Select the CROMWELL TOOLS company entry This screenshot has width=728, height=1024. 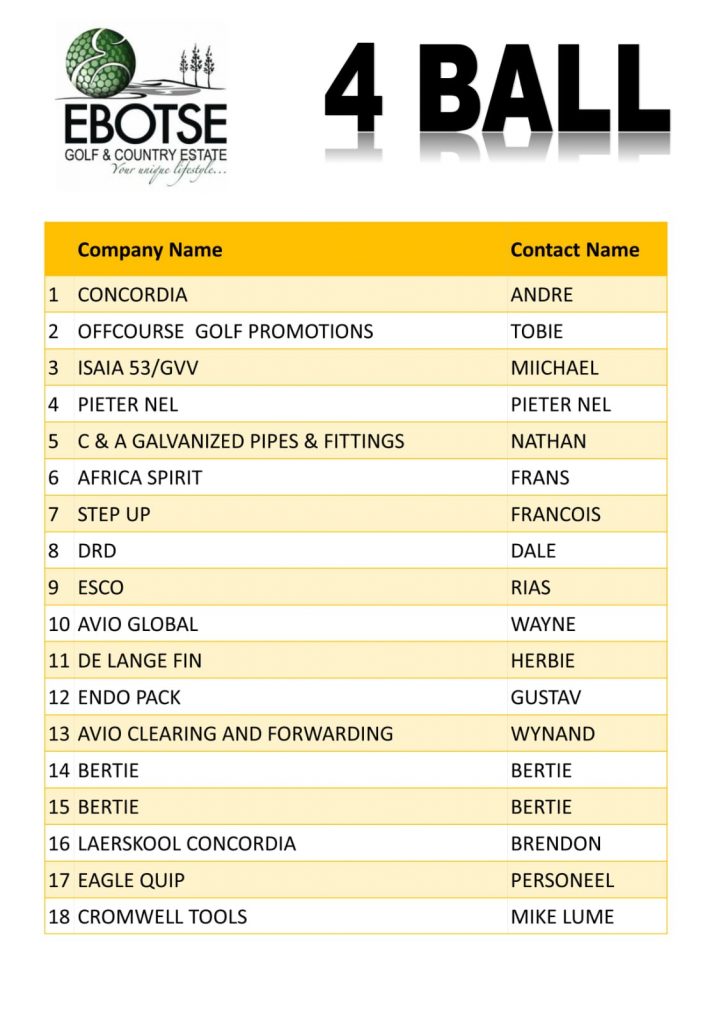click(x=162, y=917)
